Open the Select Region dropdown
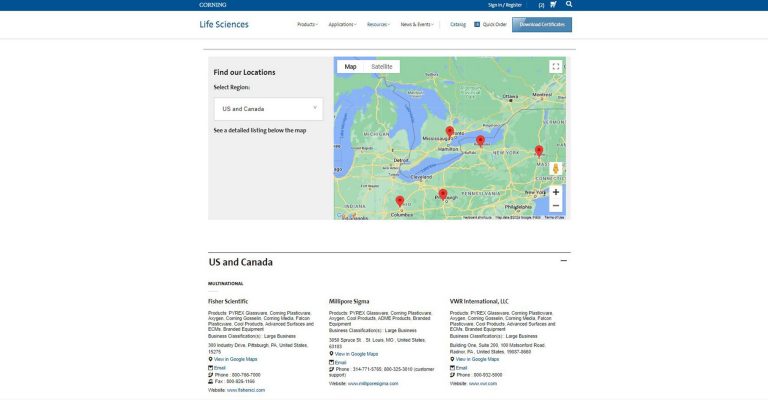 (x=268, y=109)
